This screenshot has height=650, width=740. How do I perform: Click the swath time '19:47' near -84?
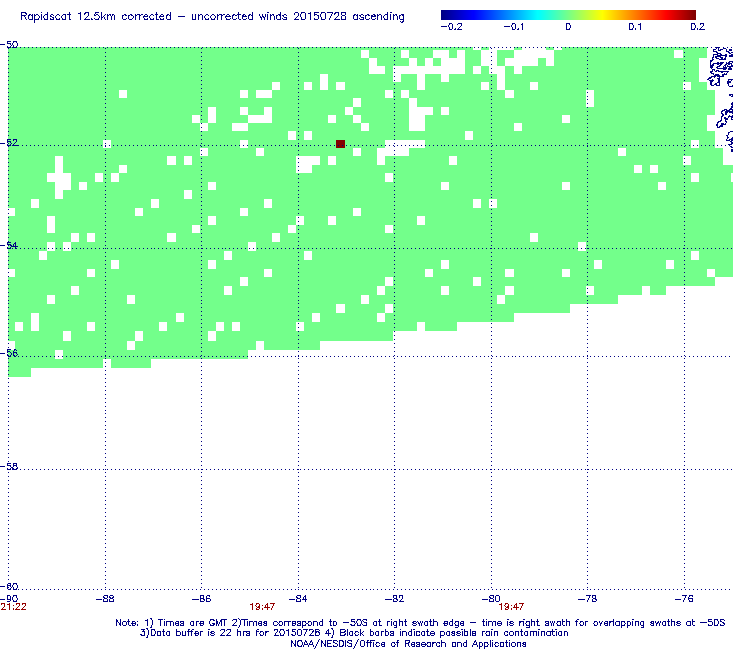click(x=262, y=607)
